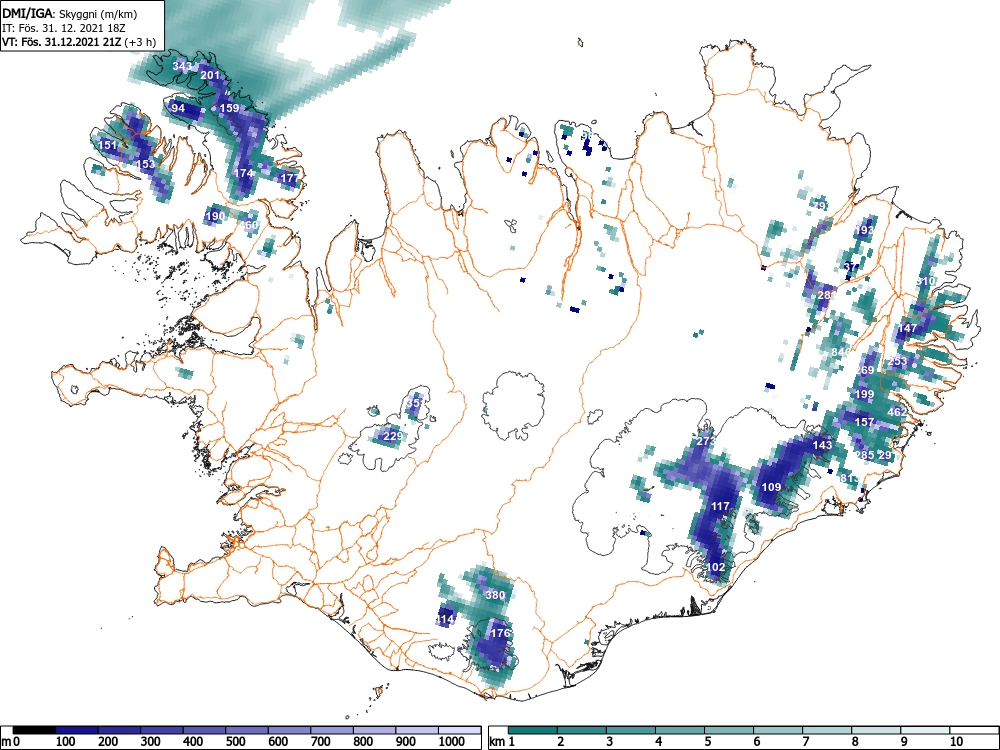This screenshot has height=750, width=1000.
Task: Select the 846 visibility value
Action: click(x=841, y=352)
